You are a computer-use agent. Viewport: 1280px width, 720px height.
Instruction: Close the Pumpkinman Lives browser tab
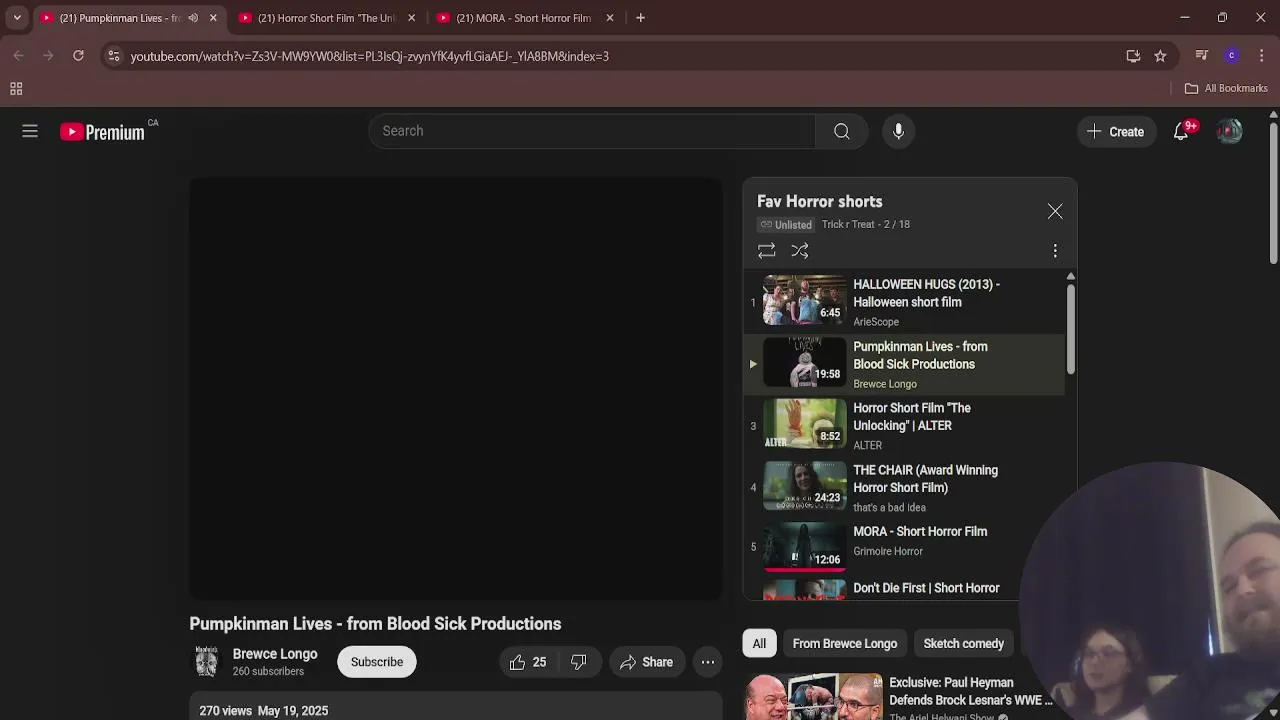[x=213, y=18]
